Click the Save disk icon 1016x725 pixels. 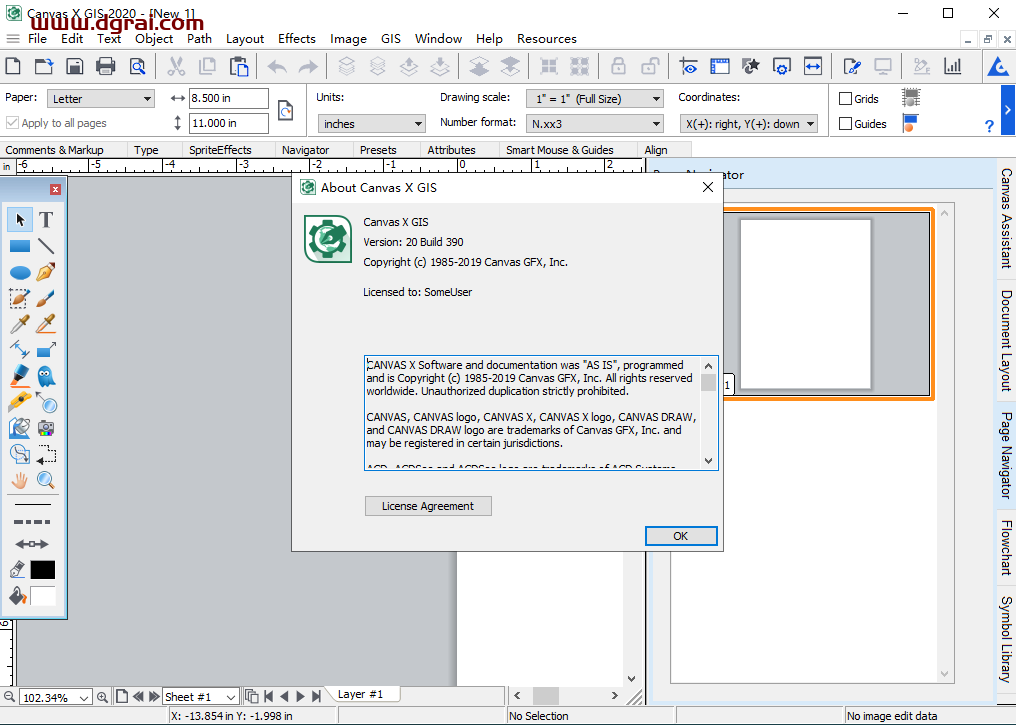pyautogui.click(x=75, y=66)
